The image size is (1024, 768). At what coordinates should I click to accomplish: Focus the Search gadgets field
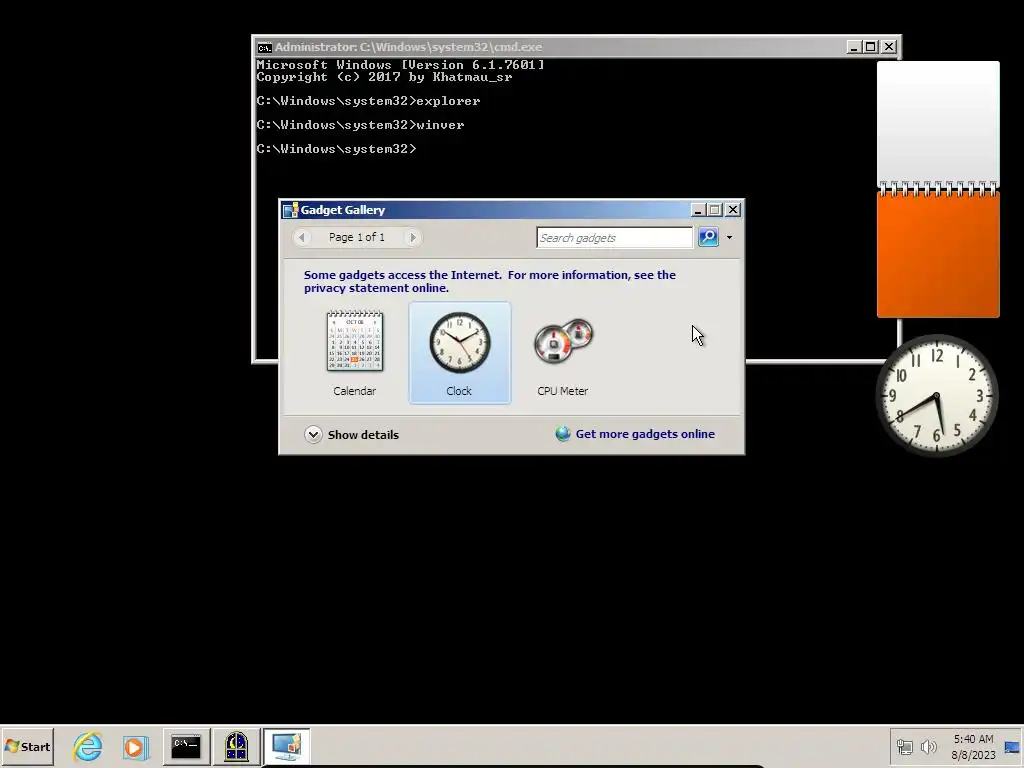614,238
